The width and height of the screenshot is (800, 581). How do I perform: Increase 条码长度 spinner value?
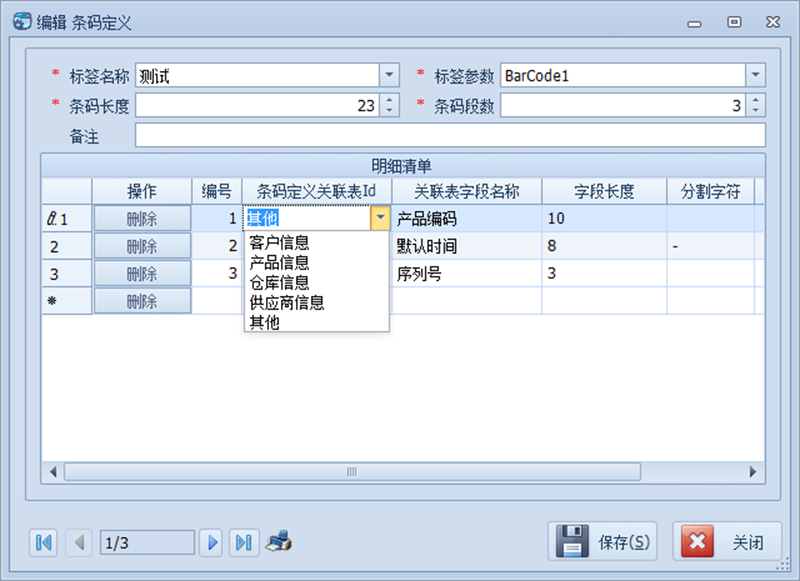[x=389, y=100]
